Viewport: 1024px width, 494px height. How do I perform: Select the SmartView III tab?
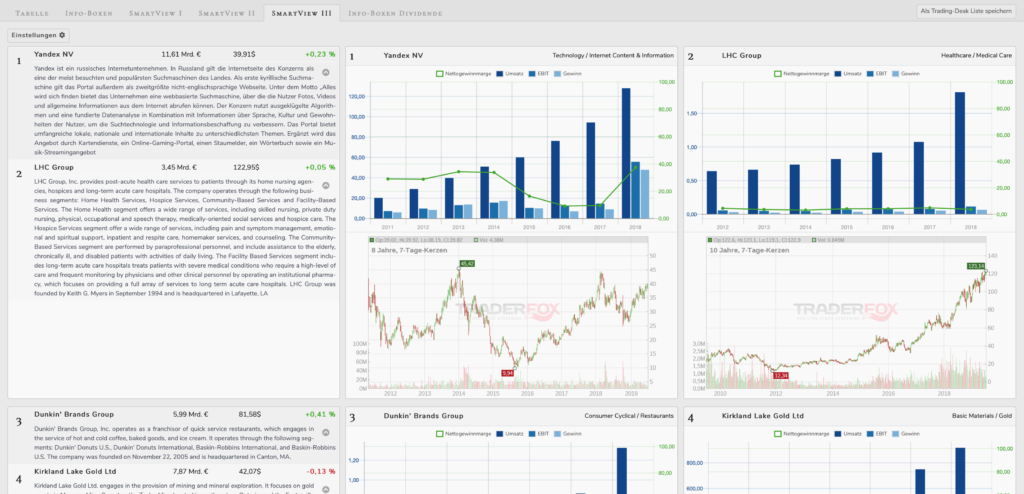(301, 13)
